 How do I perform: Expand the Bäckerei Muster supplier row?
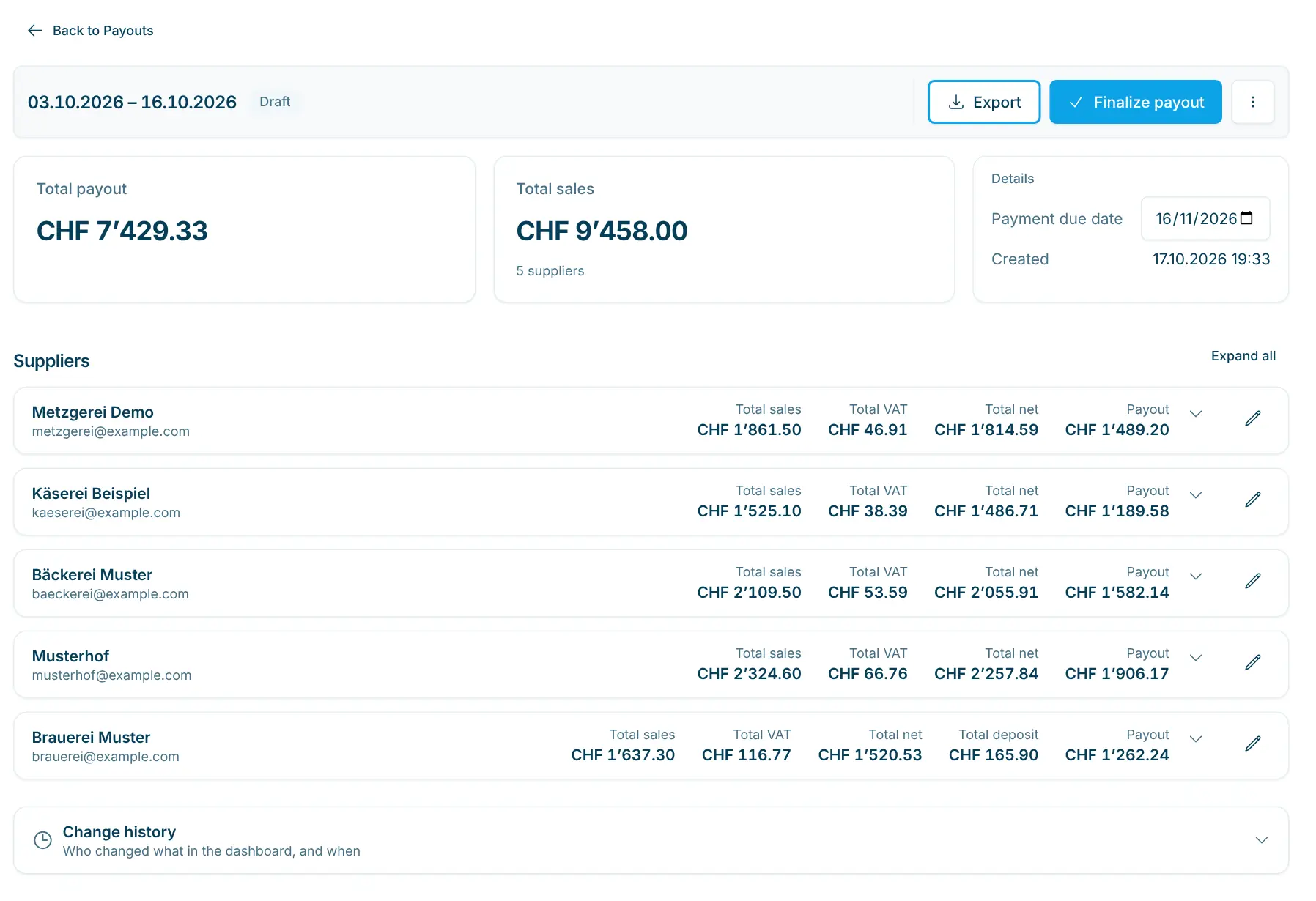[1195, 576]
